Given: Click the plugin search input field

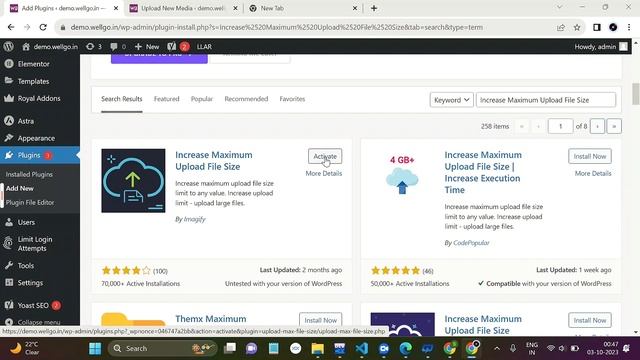Looking at the screenshot, I should tap(546, 100).
